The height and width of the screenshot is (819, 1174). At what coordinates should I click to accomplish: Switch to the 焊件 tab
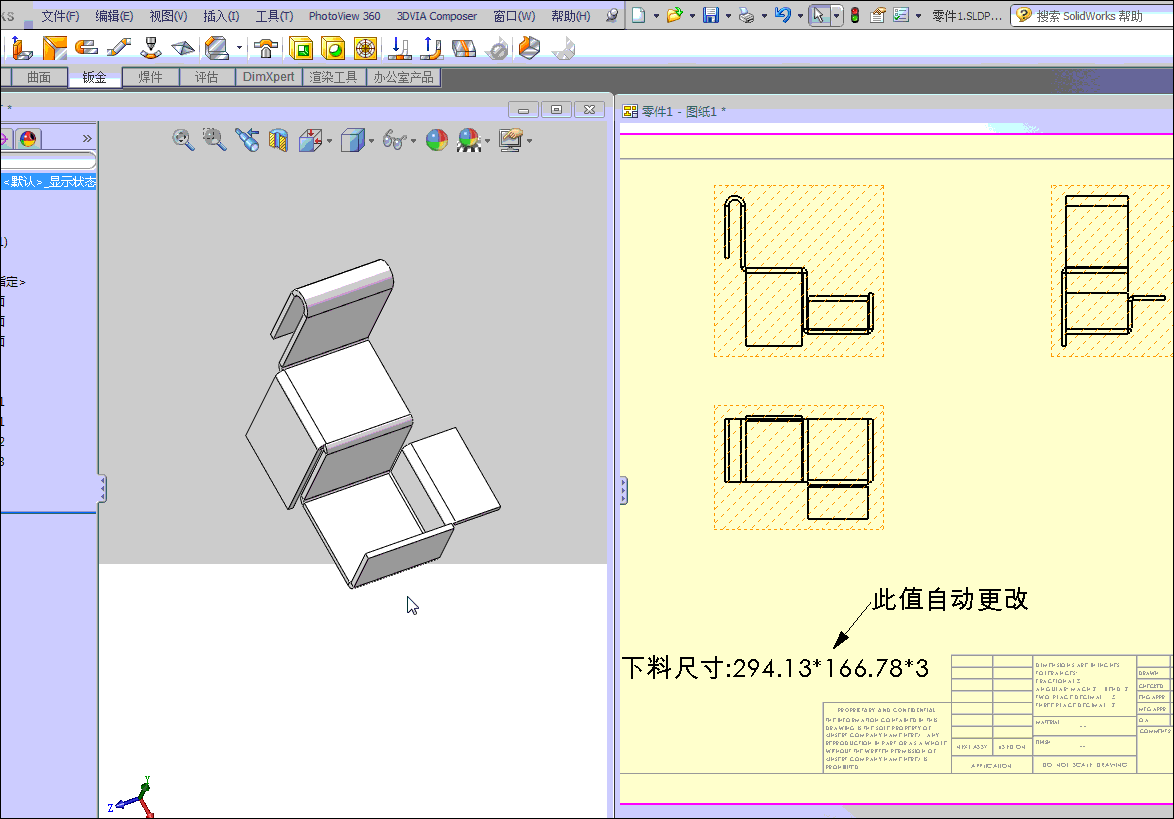(x=150, y=77)
